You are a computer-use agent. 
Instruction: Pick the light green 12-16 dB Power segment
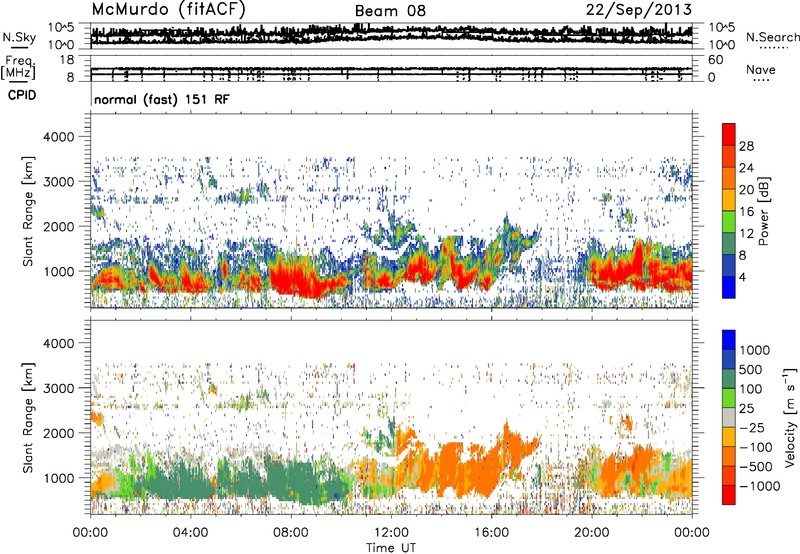pos(729,222)
